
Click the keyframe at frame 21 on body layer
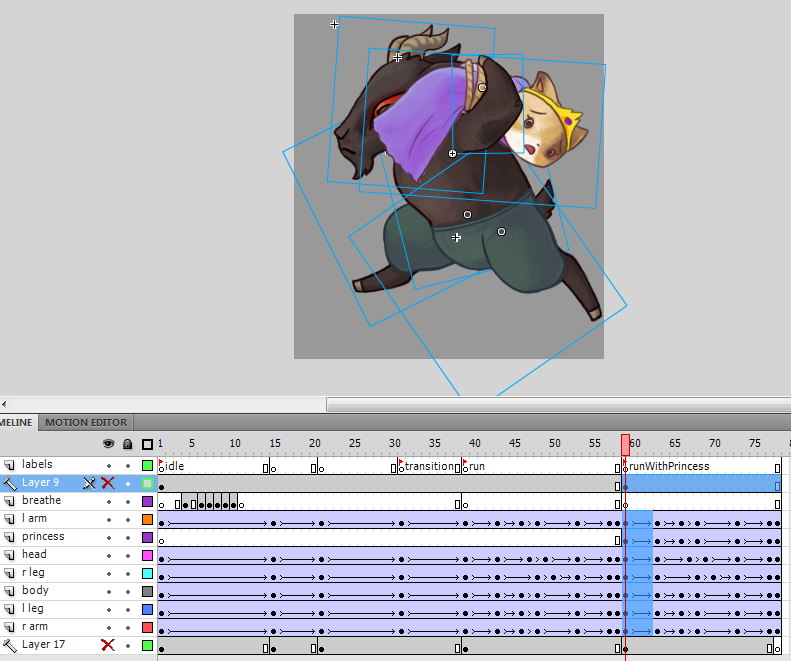(x=321, y=596)
